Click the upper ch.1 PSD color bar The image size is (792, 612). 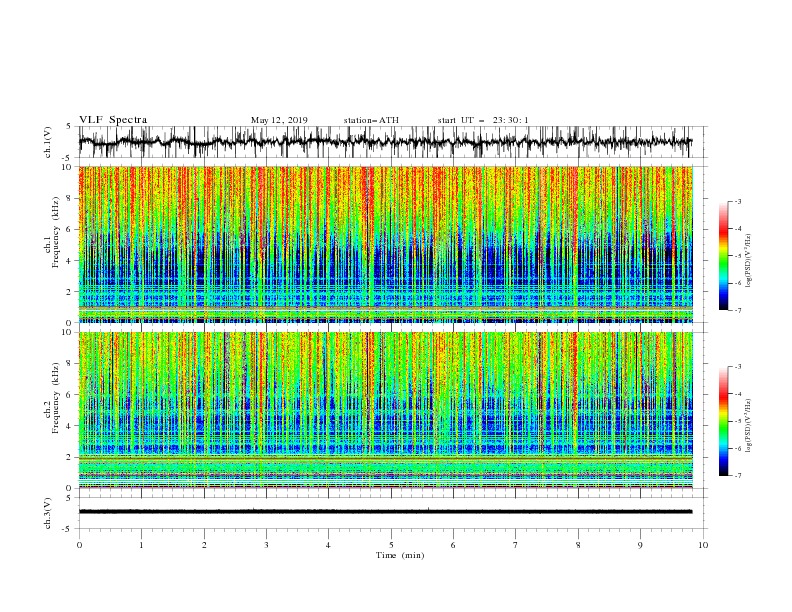click(x=723, y=256)
